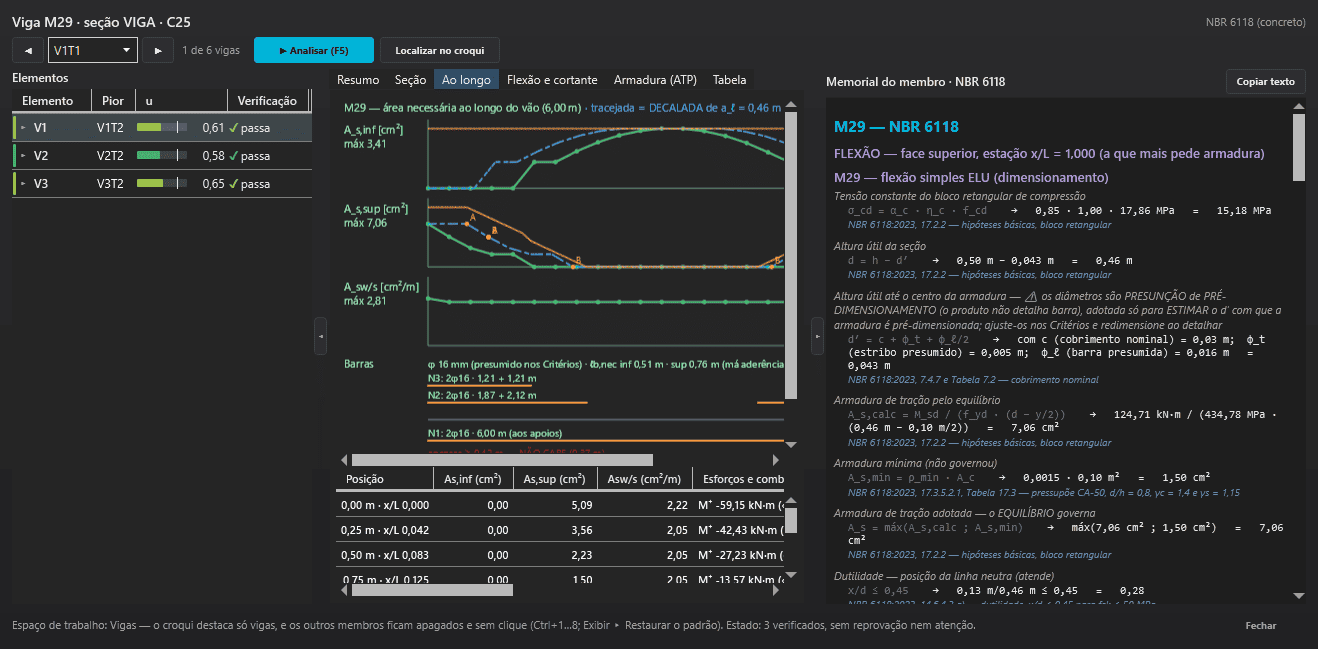Switch to the Tabela tab

(x=729, y=80)
